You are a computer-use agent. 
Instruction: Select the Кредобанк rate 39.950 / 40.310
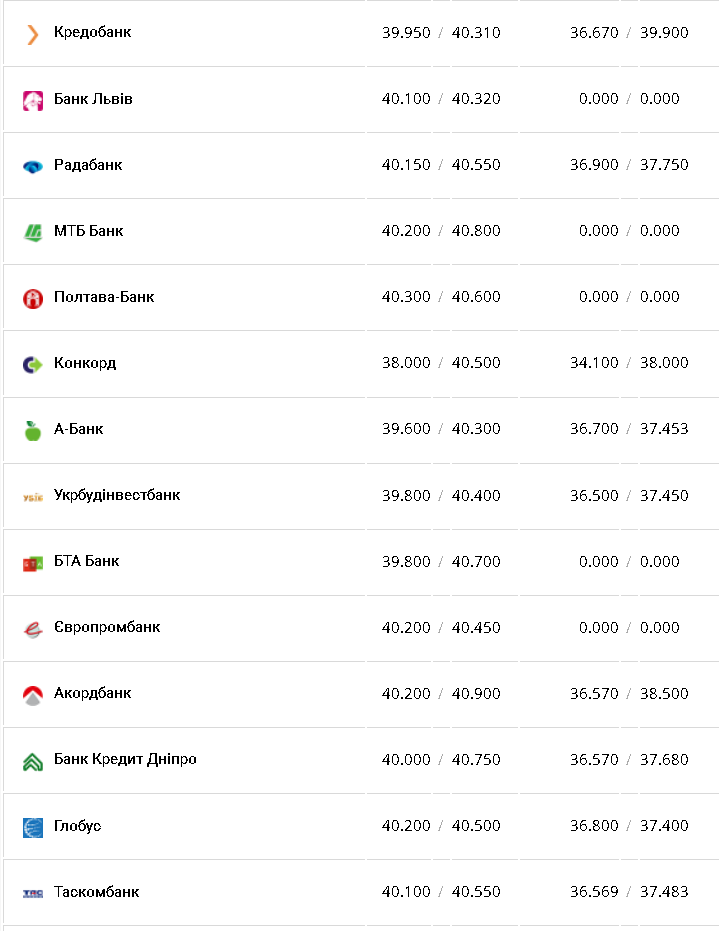tap(441, 33)
